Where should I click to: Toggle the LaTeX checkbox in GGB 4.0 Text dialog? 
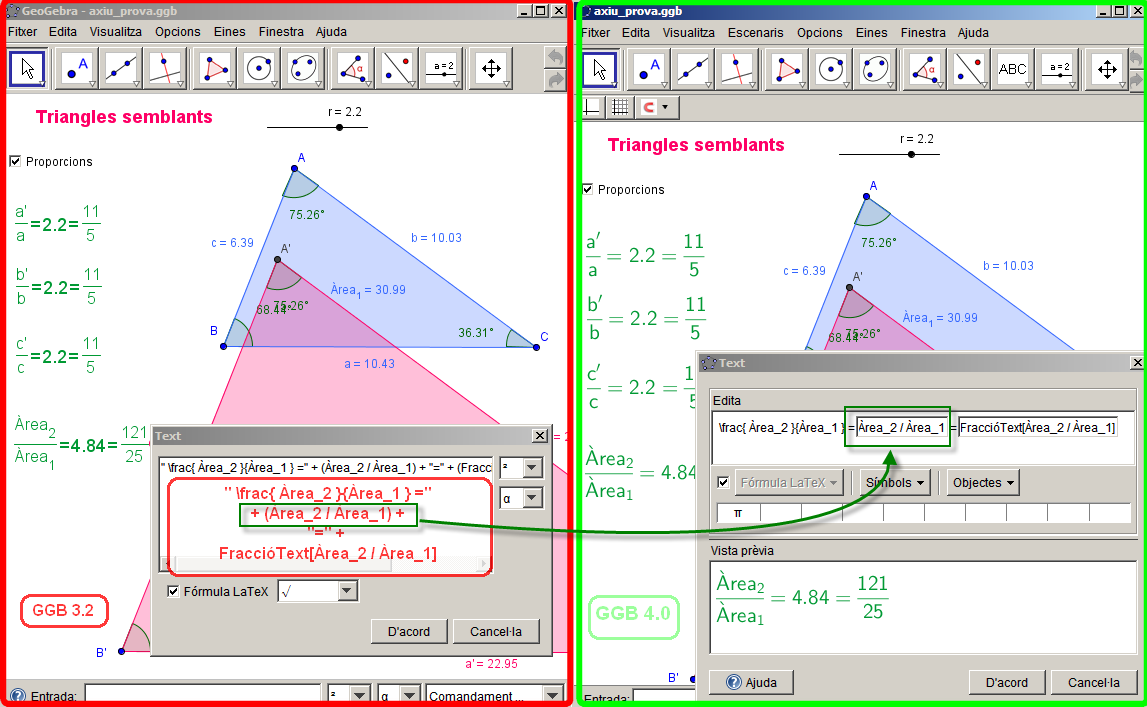point(724,483)
